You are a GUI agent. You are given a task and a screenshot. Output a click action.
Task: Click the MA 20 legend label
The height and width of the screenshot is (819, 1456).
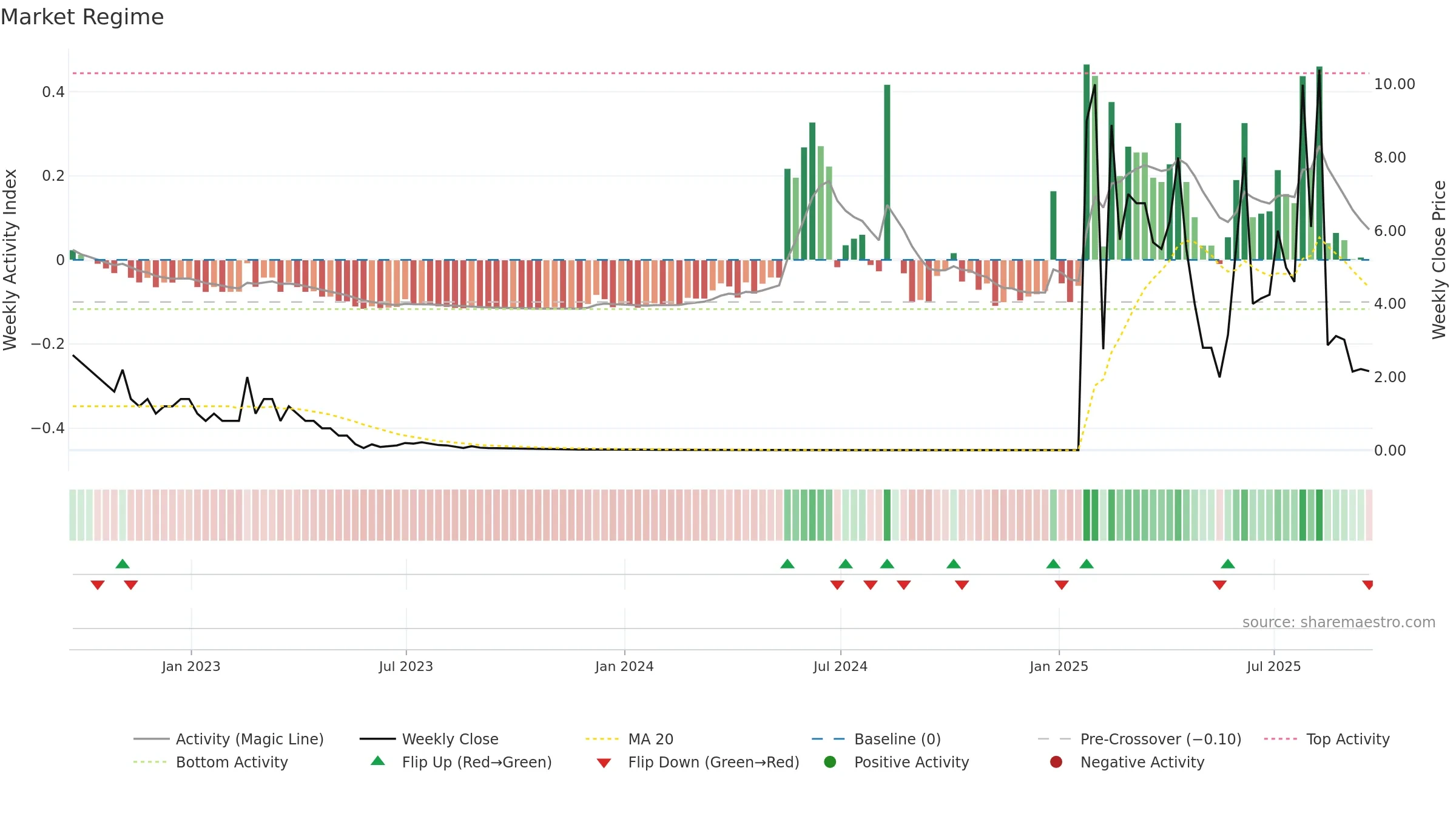pos(650,739)
